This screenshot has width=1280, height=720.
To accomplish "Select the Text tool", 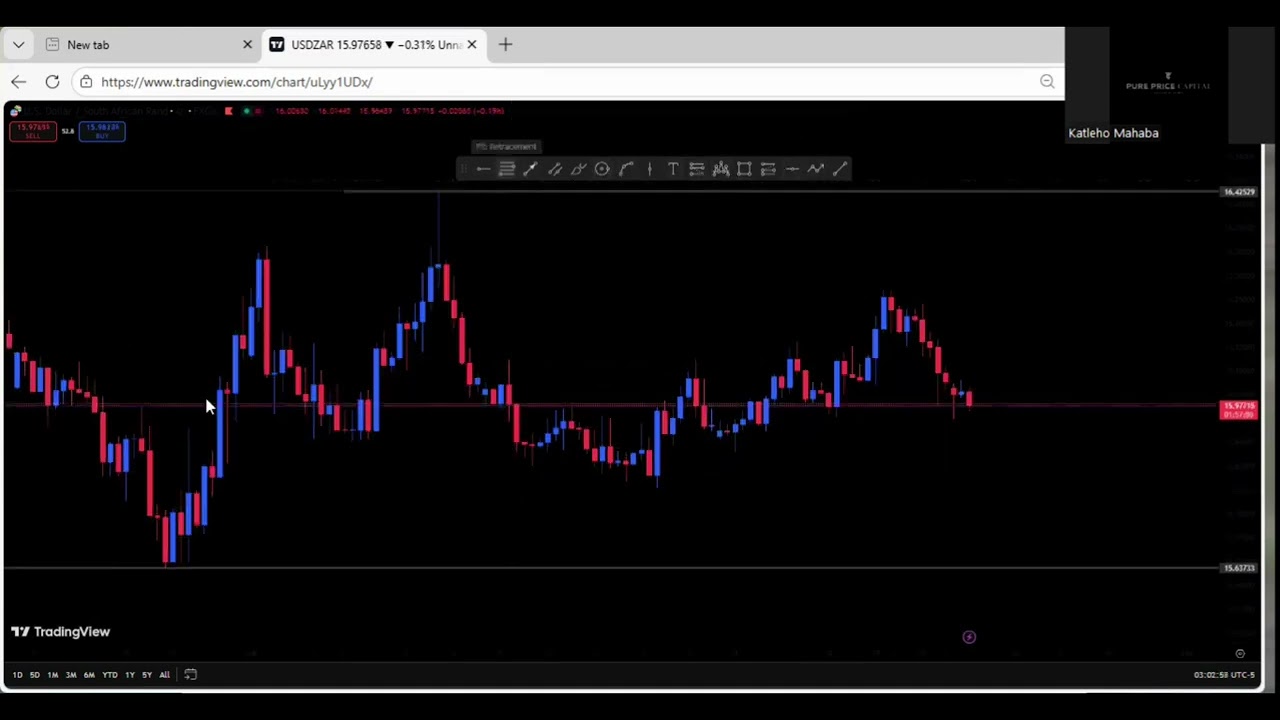I will 673,169.
